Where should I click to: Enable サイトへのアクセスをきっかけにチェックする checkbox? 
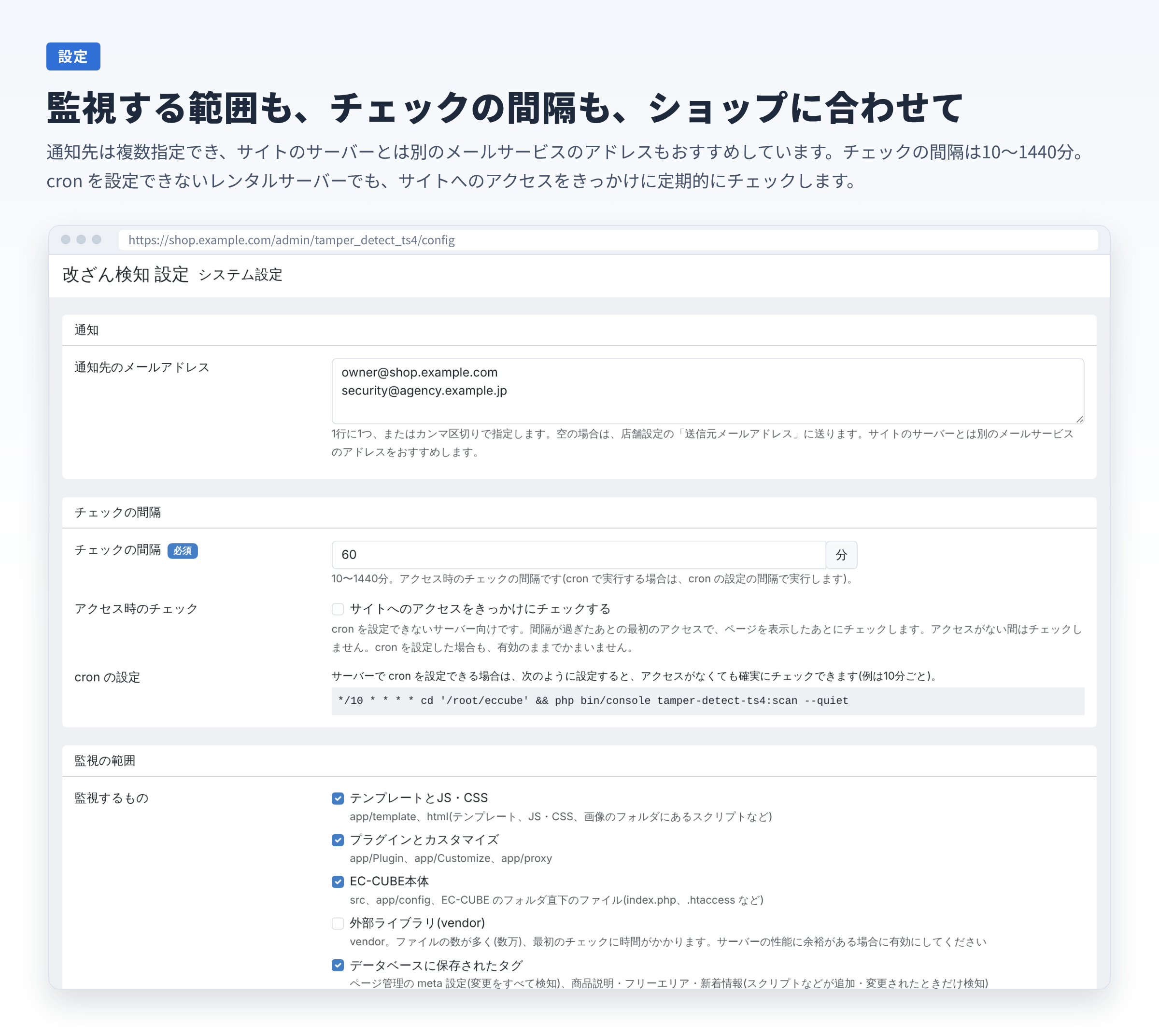pyautogui.click(x=338, y=609)
